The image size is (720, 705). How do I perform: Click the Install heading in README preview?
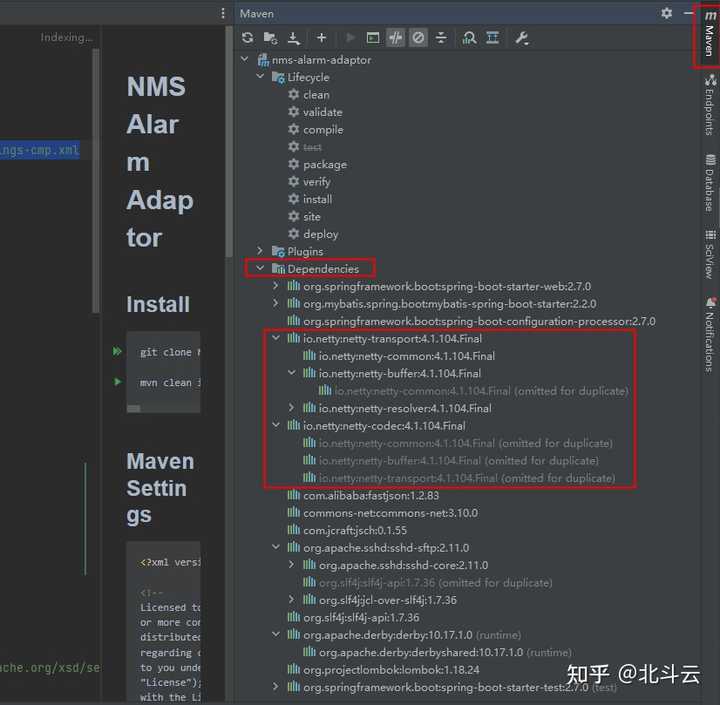pyautogui.click(x=158, y=305)
